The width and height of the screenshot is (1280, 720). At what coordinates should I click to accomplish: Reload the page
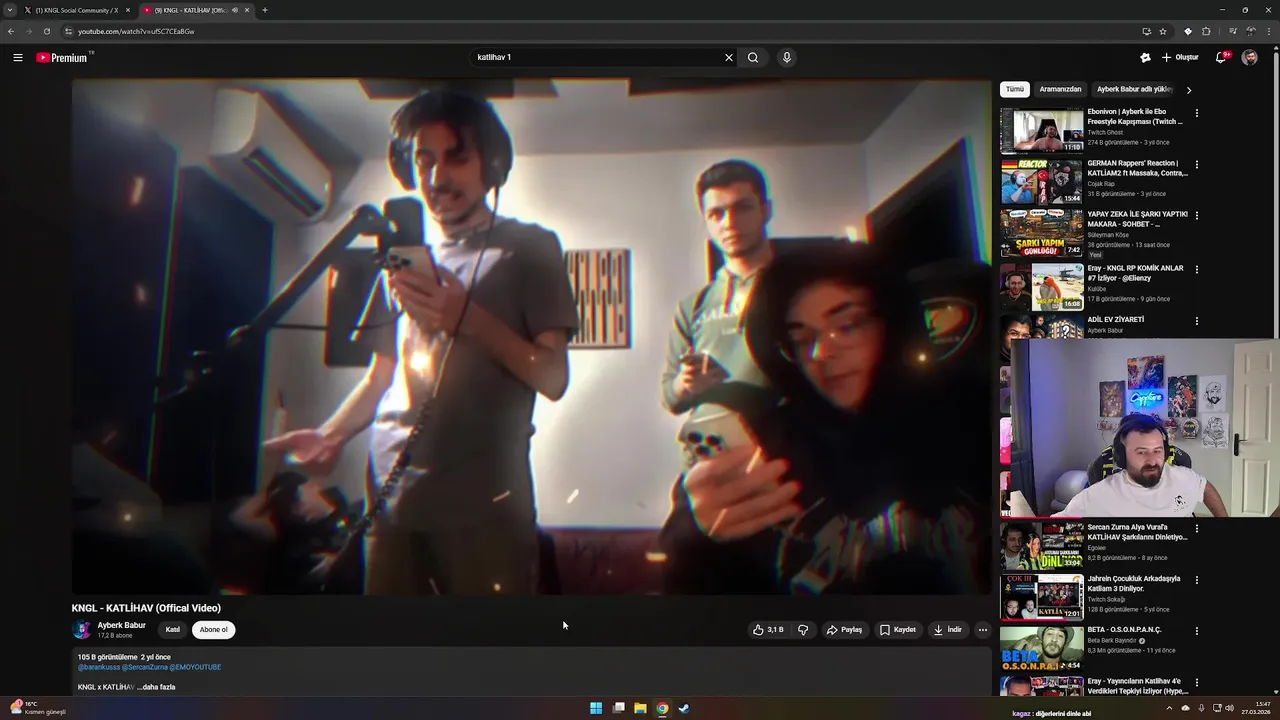(47, 32)
